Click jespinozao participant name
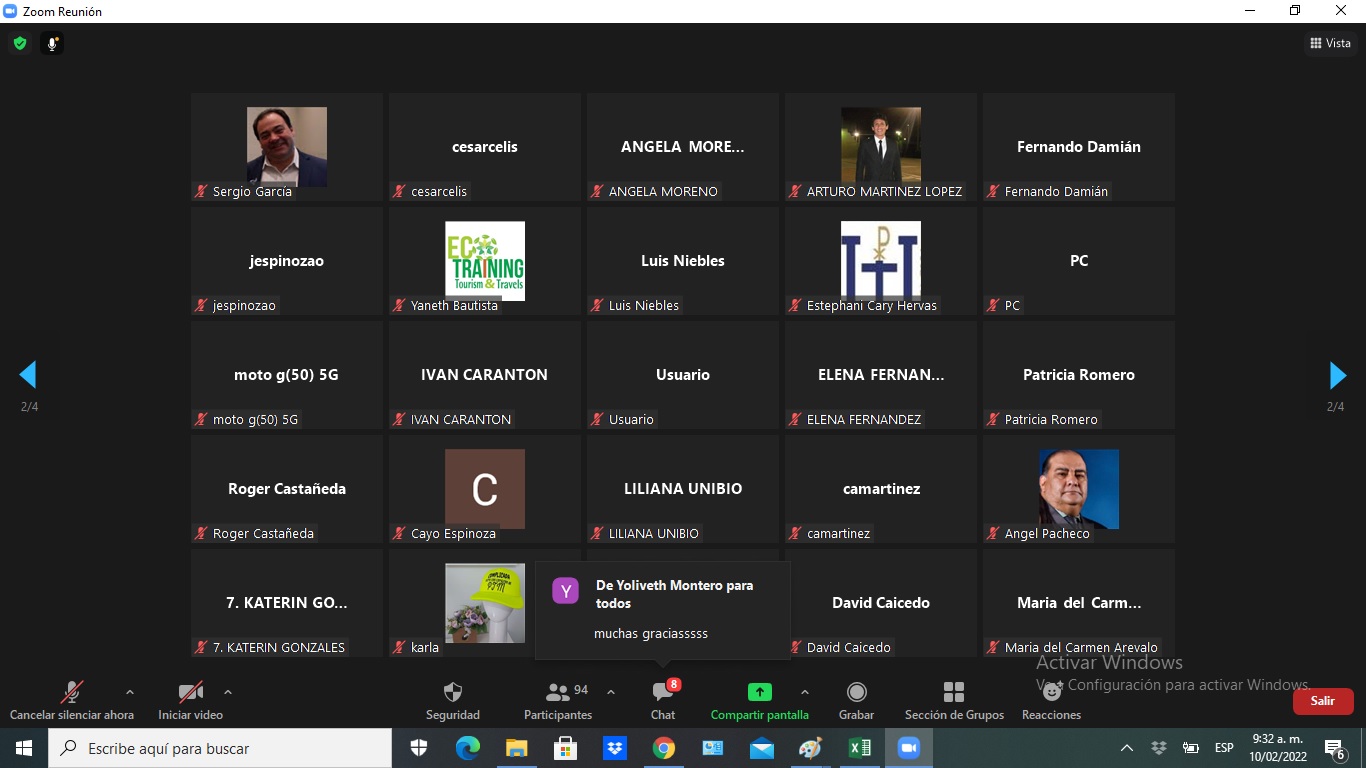The height and width of the screenshot is (768, 1366). coord(287,261)
